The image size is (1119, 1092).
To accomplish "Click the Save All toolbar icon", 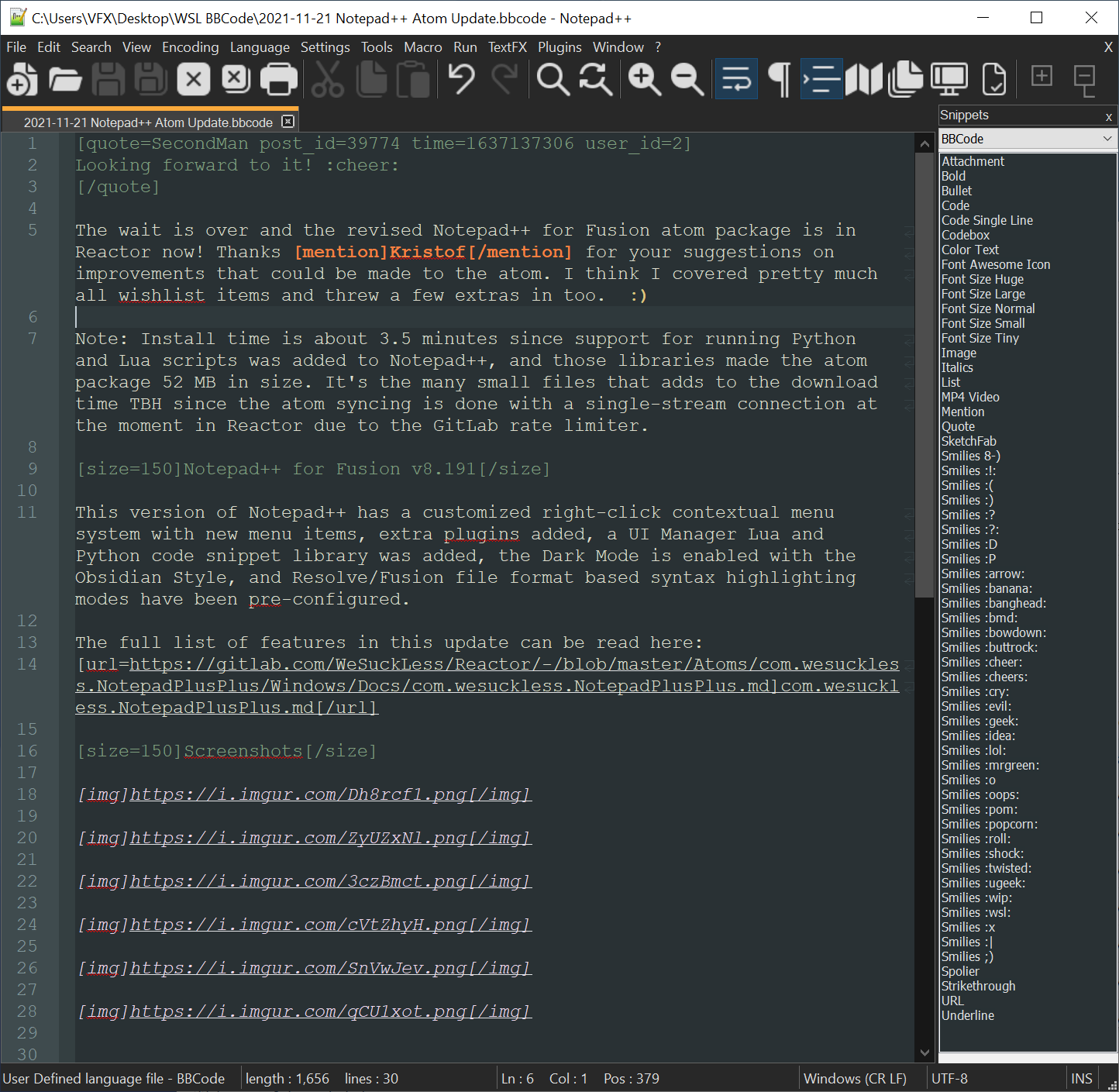I will click(x=151, y=79).
